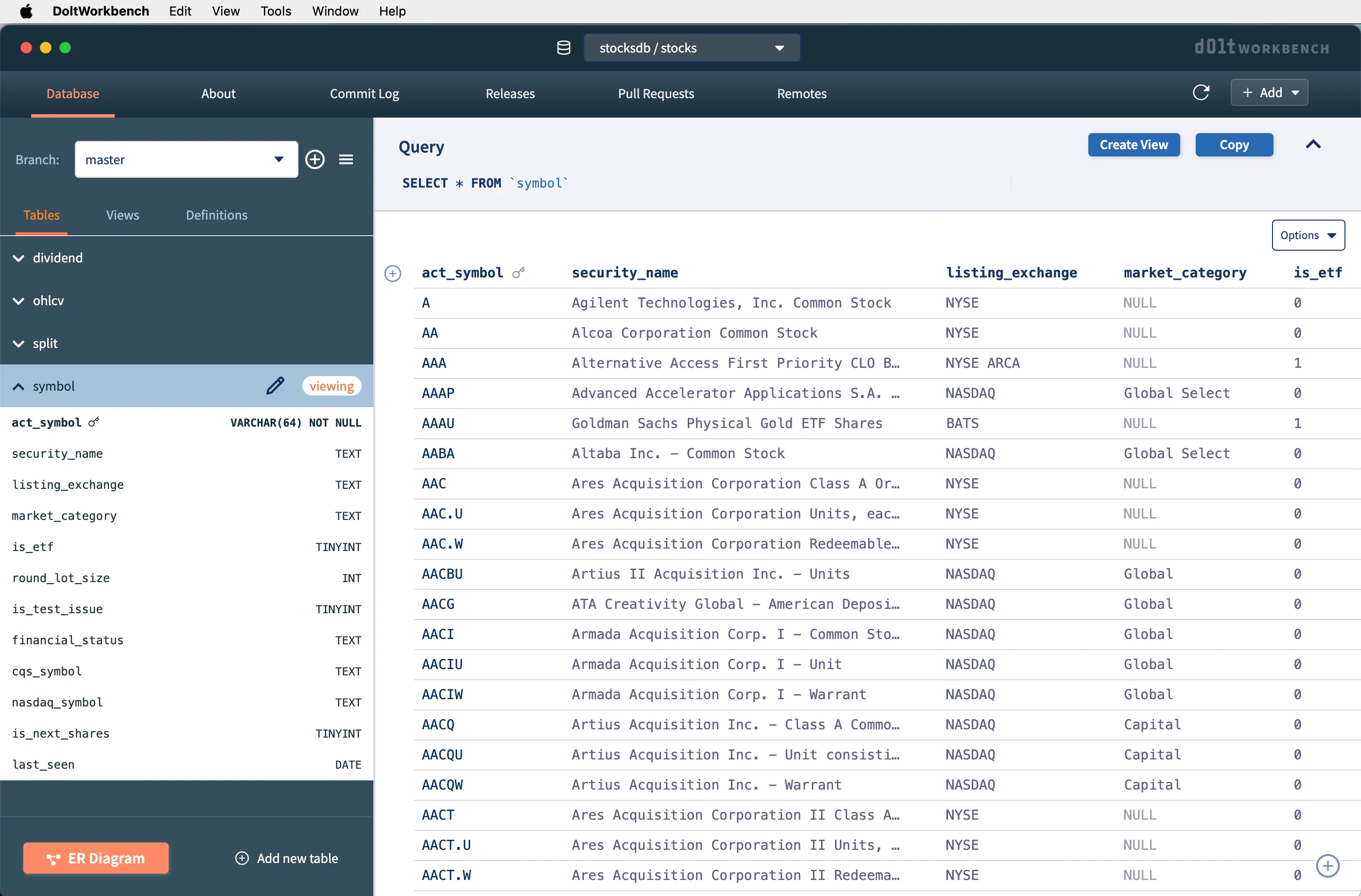Open the hamburger menu beside branch selector
The image size is (1361, 896).
tap(346, 159)
